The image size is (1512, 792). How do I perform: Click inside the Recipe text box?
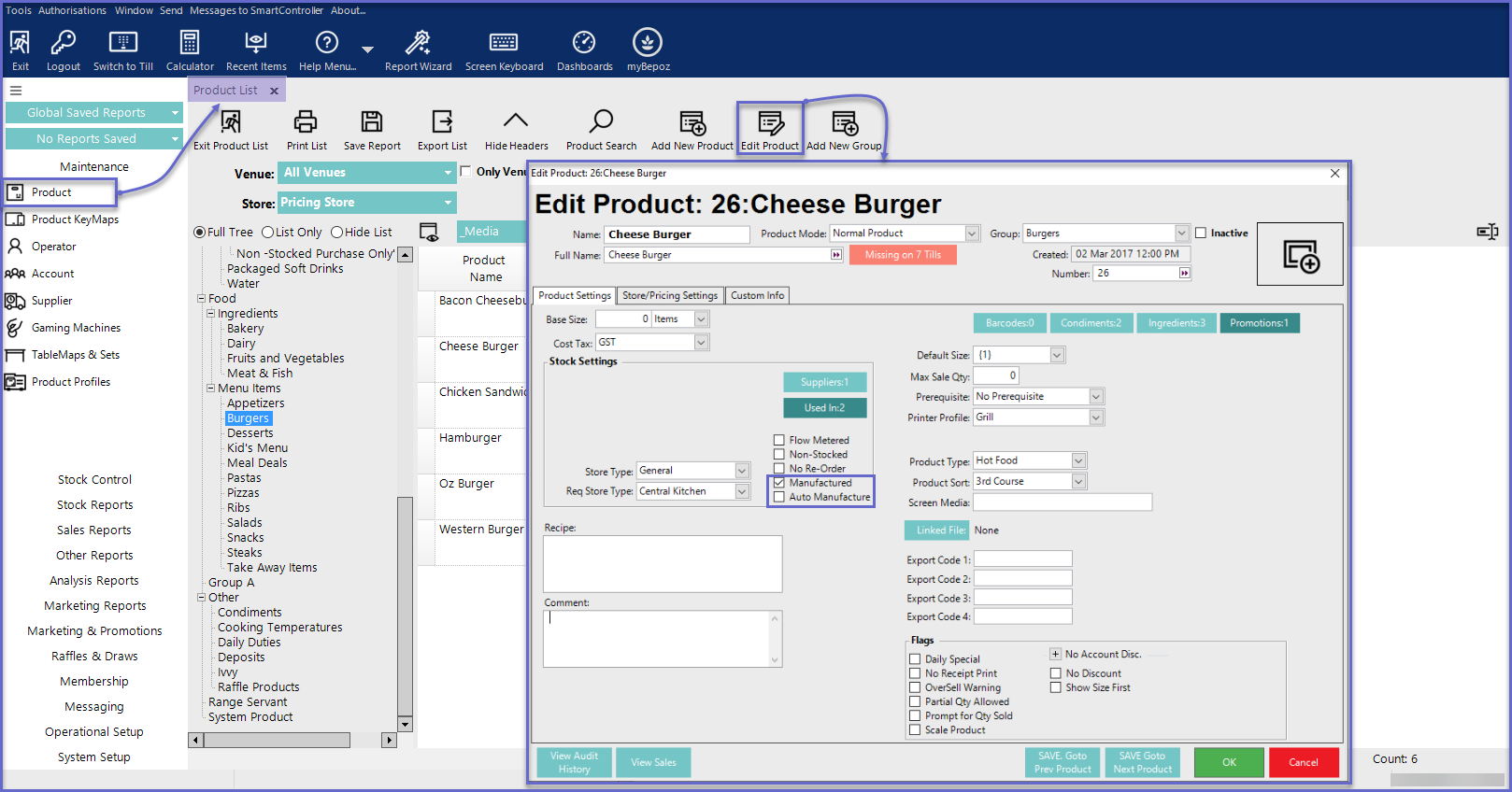point(663,563)
